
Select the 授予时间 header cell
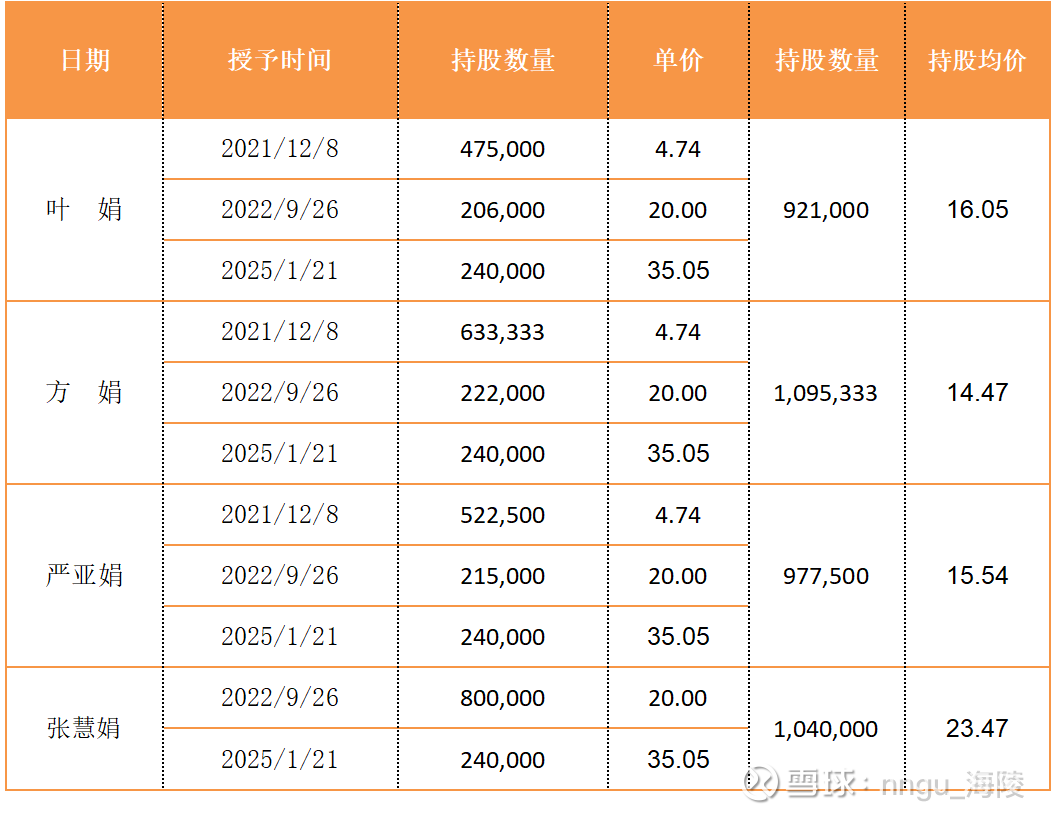(x=280, y=61)
